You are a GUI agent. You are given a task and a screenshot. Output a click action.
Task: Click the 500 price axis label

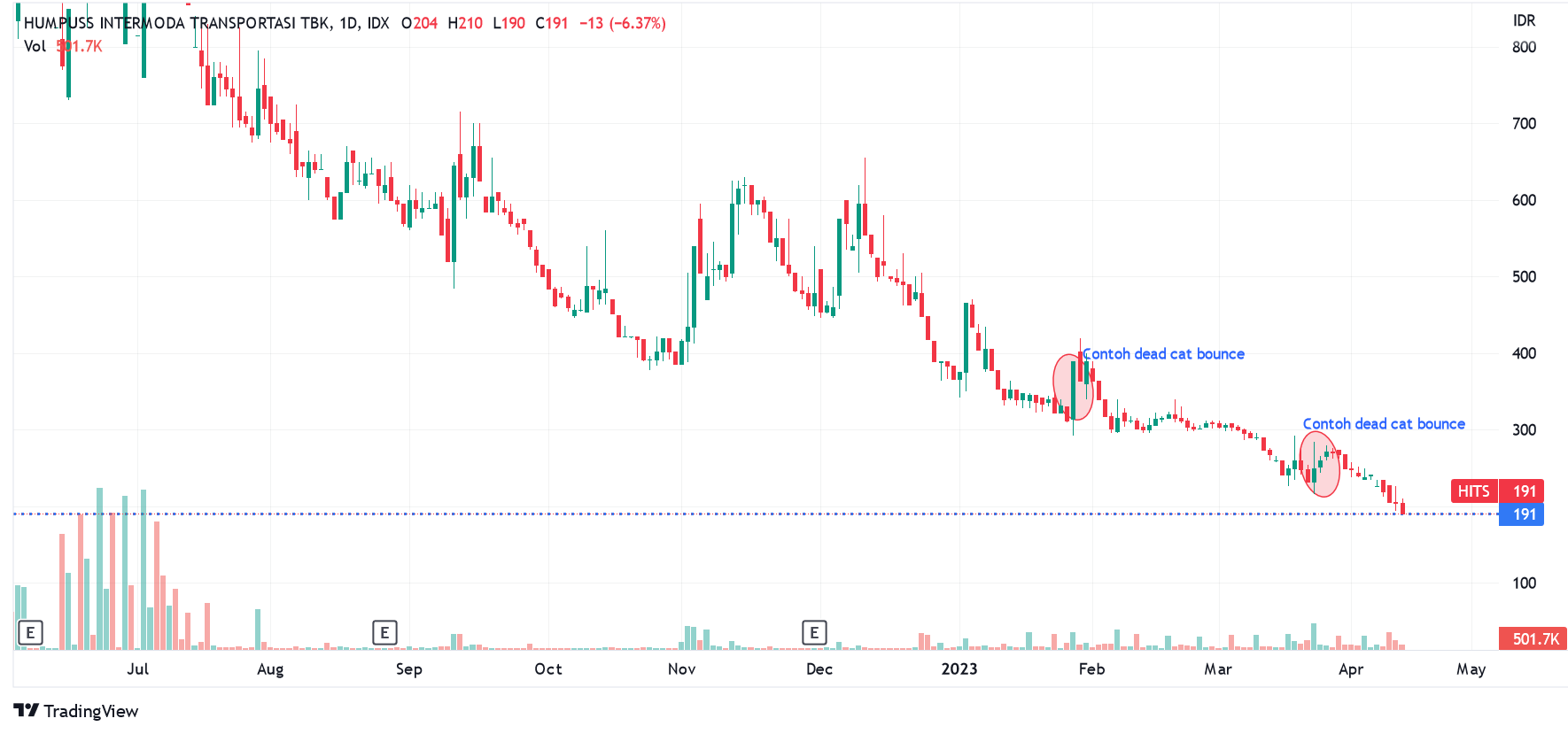point(1524,277)
